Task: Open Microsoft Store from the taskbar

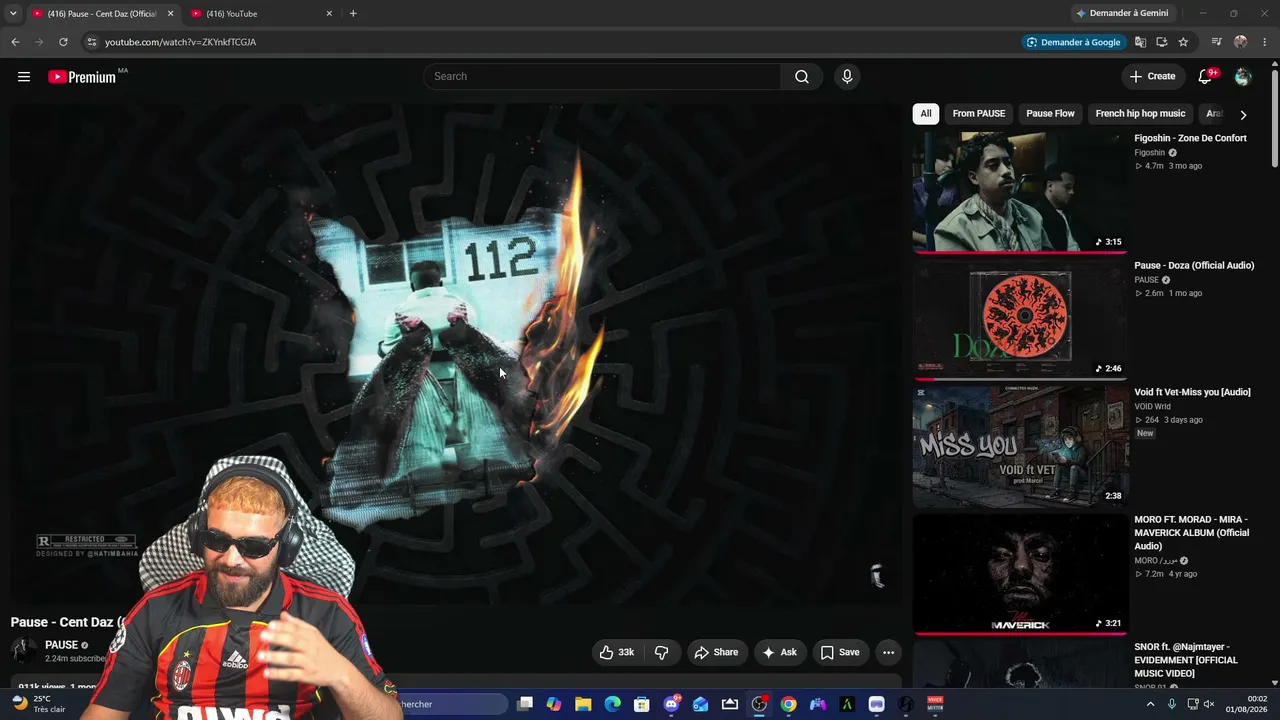Action: pos(642,704)
